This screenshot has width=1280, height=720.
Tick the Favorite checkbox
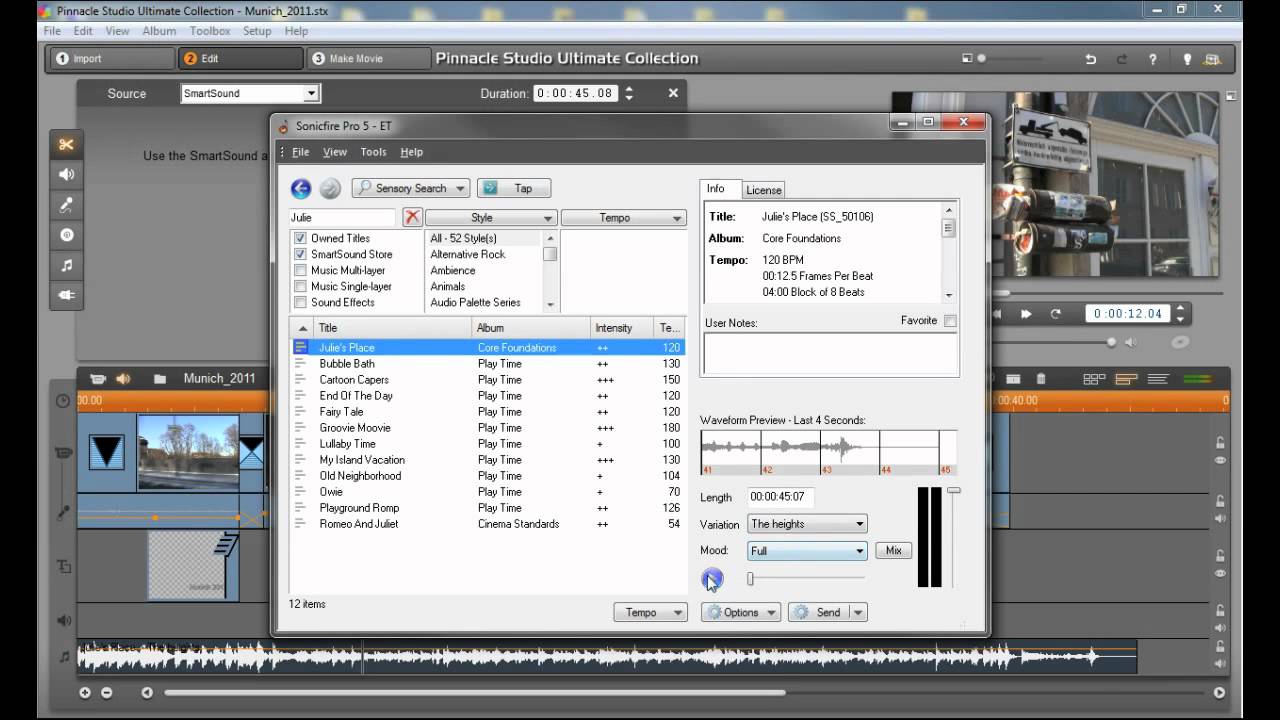tap(950, 321)
